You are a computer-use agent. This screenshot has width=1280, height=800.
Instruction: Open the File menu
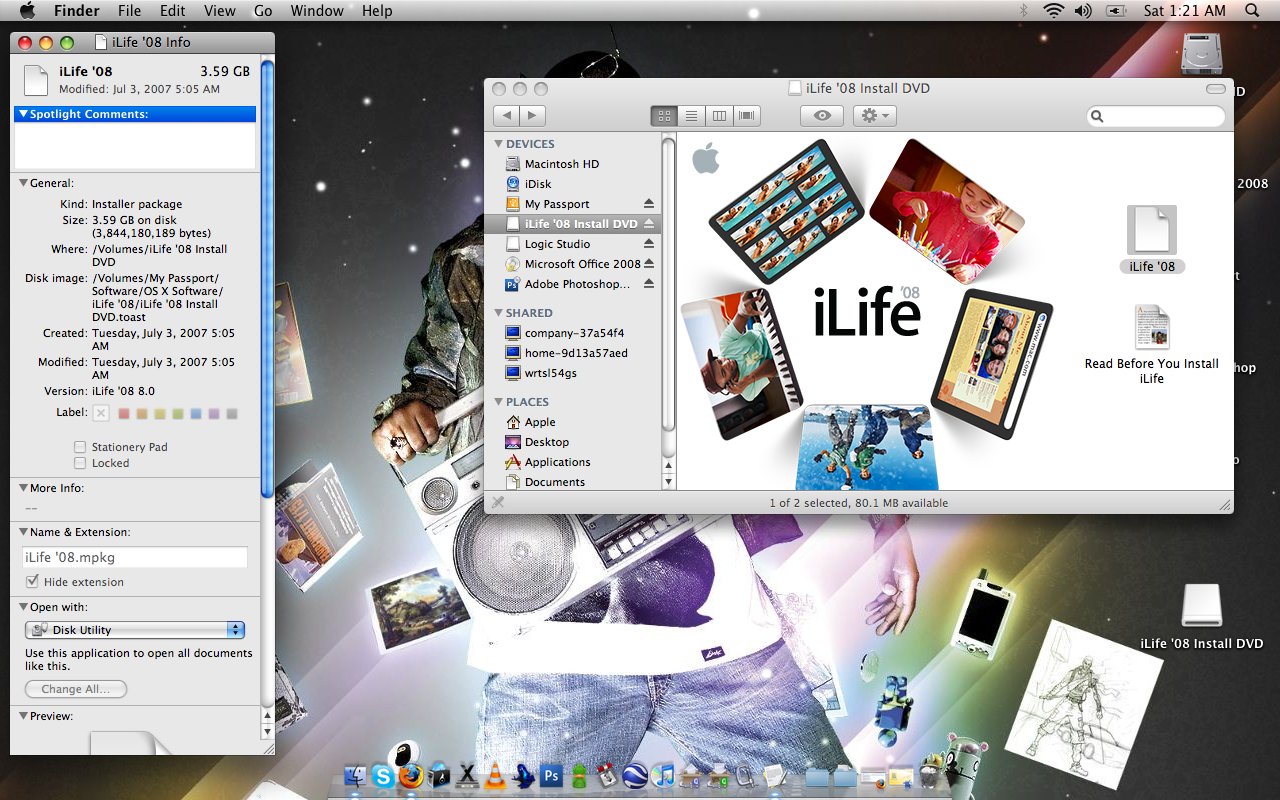coord(129,10)
